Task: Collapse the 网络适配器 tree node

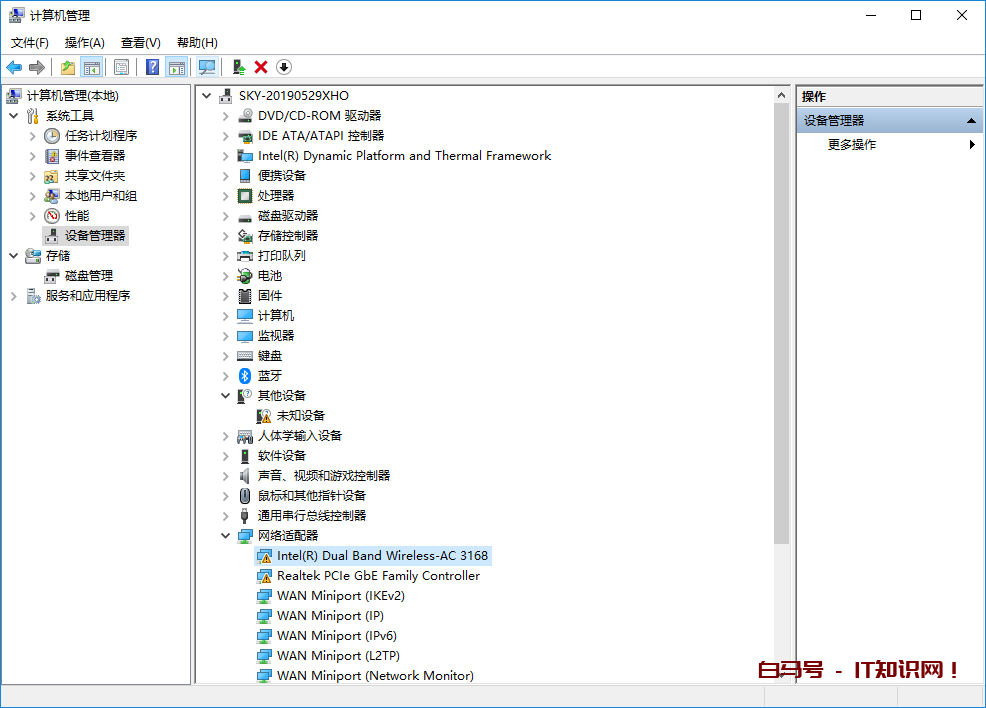Action: (226, 536)
